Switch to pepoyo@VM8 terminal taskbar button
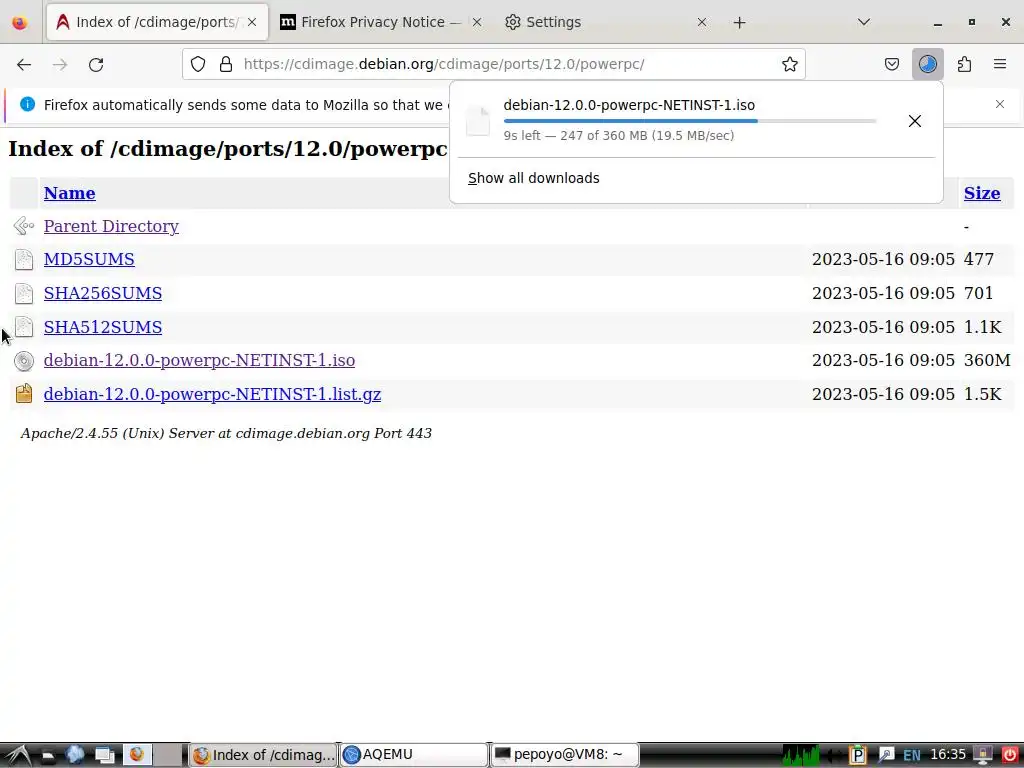 click(564, 755)
